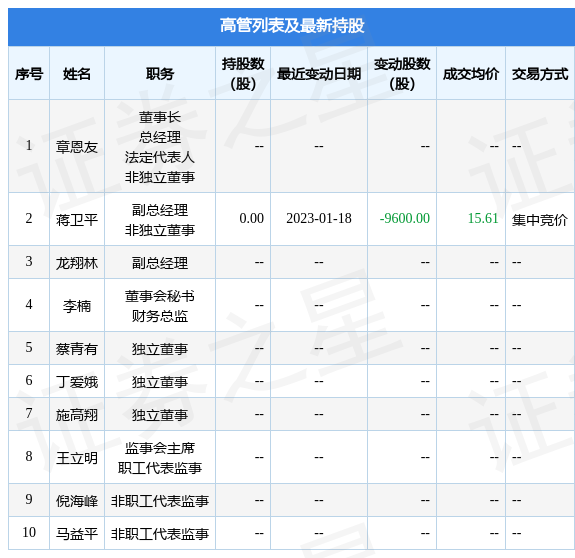
Task: Click 李楠's title 董事会秘书
Action: point(160,296)
